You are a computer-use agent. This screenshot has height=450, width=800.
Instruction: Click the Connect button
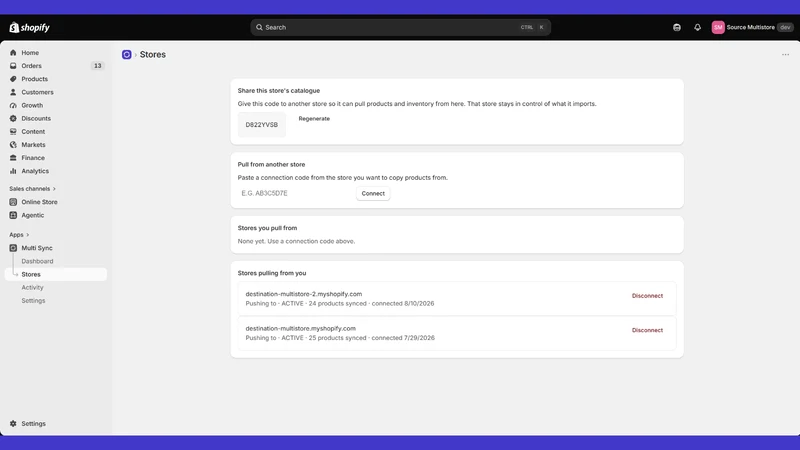pyautogui.click(x=373, y=193)
